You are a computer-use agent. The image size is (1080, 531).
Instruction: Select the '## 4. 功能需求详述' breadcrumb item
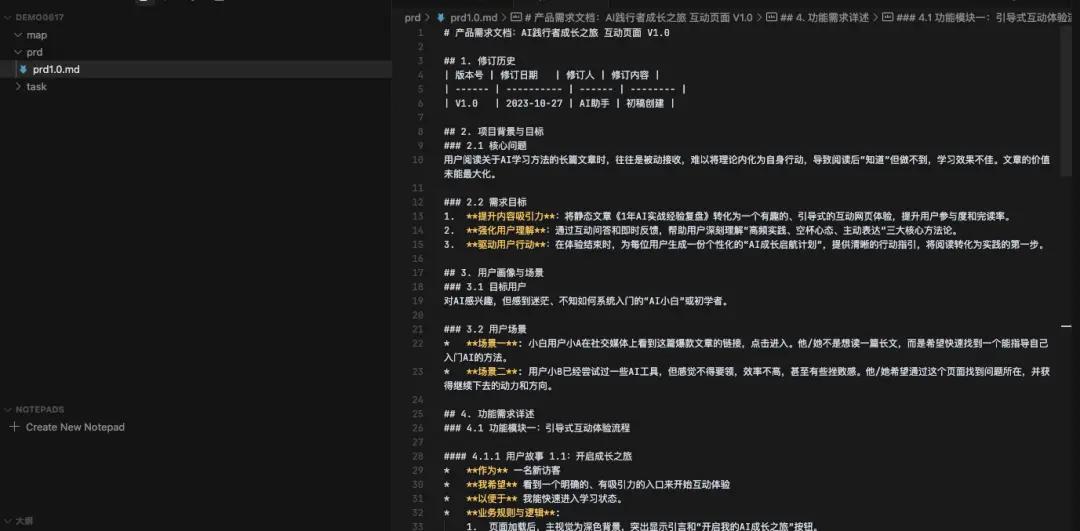tap(824, 17)
